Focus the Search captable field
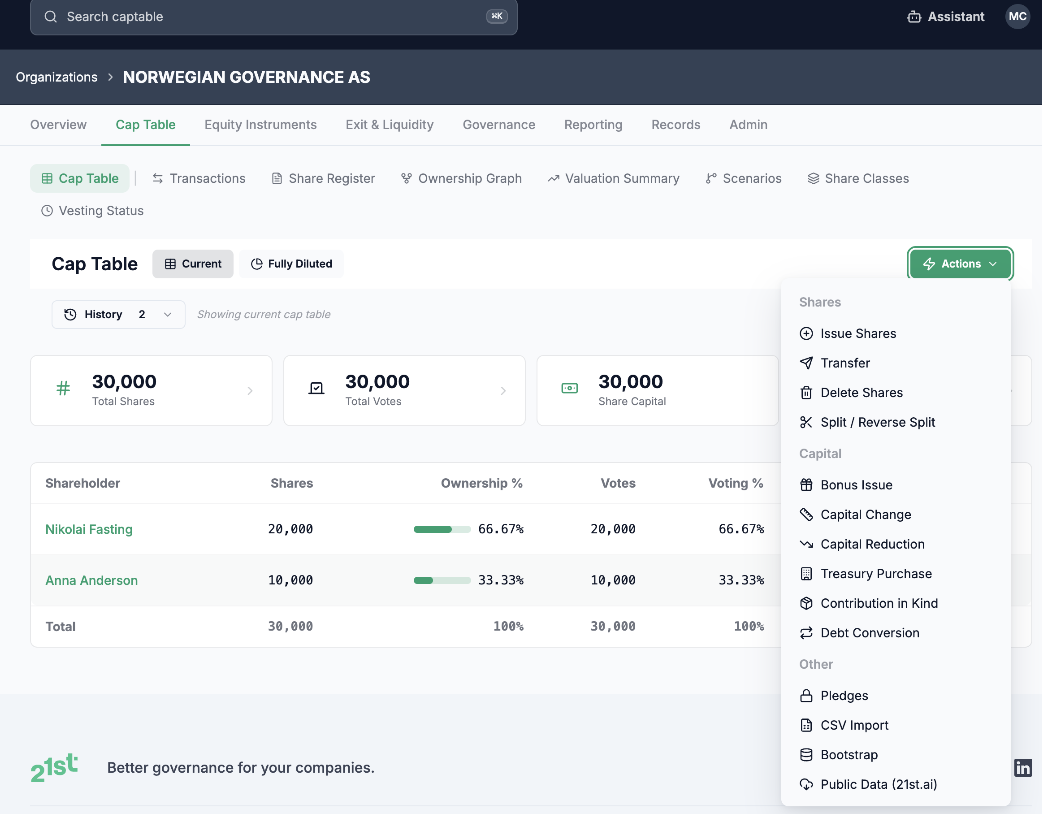 (x=274, y=17)
